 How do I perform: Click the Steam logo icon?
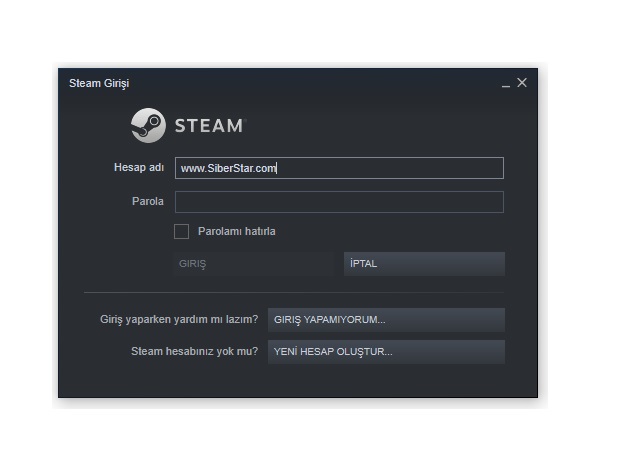pyautogui.click(x=148, y=125)
